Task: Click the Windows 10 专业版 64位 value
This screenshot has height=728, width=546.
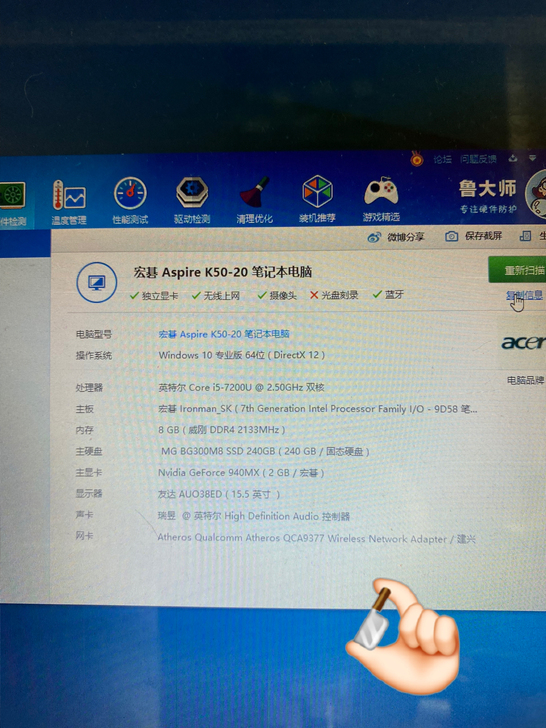Action: point(241,355)
